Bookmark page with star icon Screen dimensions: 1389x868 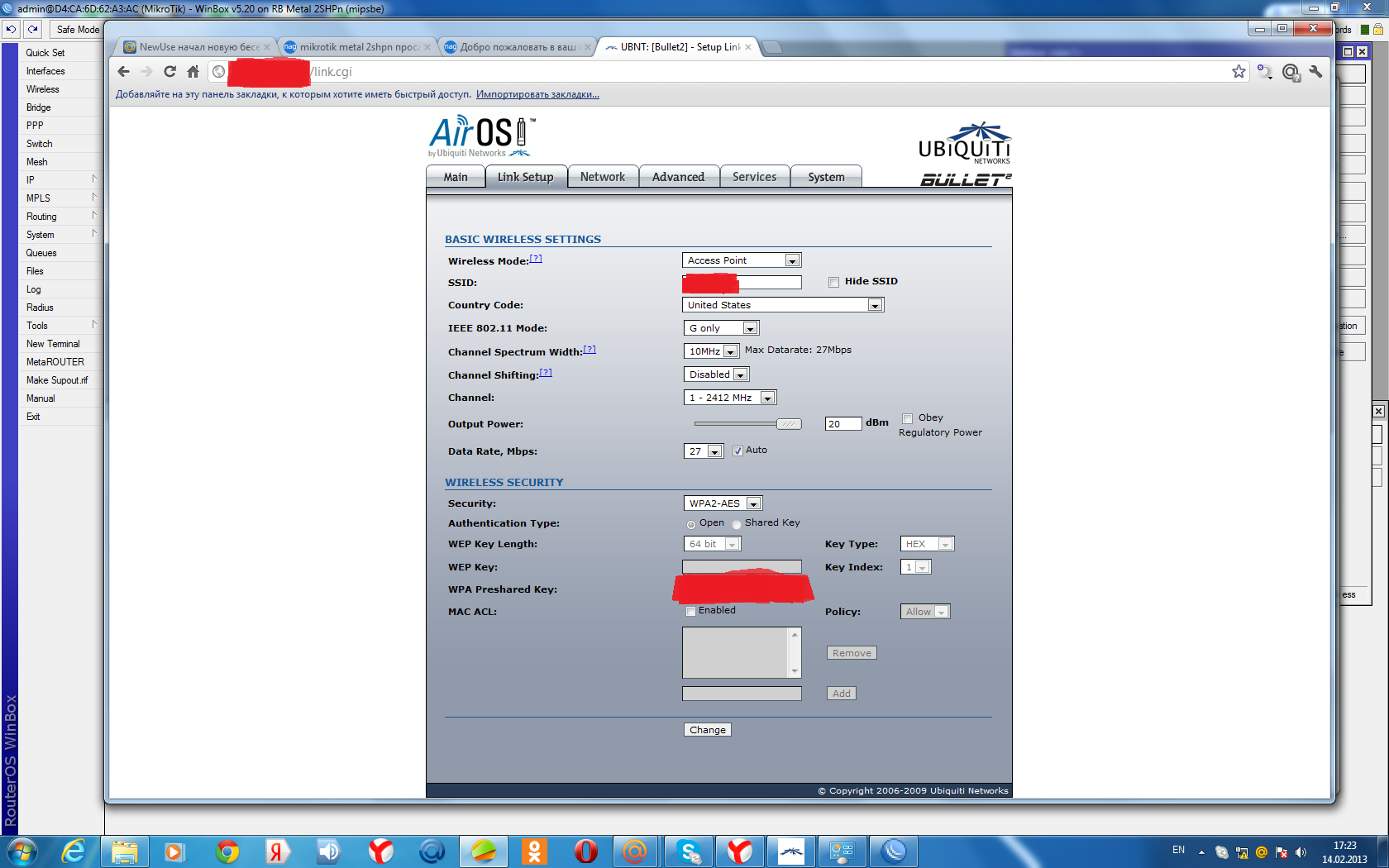[x=1239, y=72]
